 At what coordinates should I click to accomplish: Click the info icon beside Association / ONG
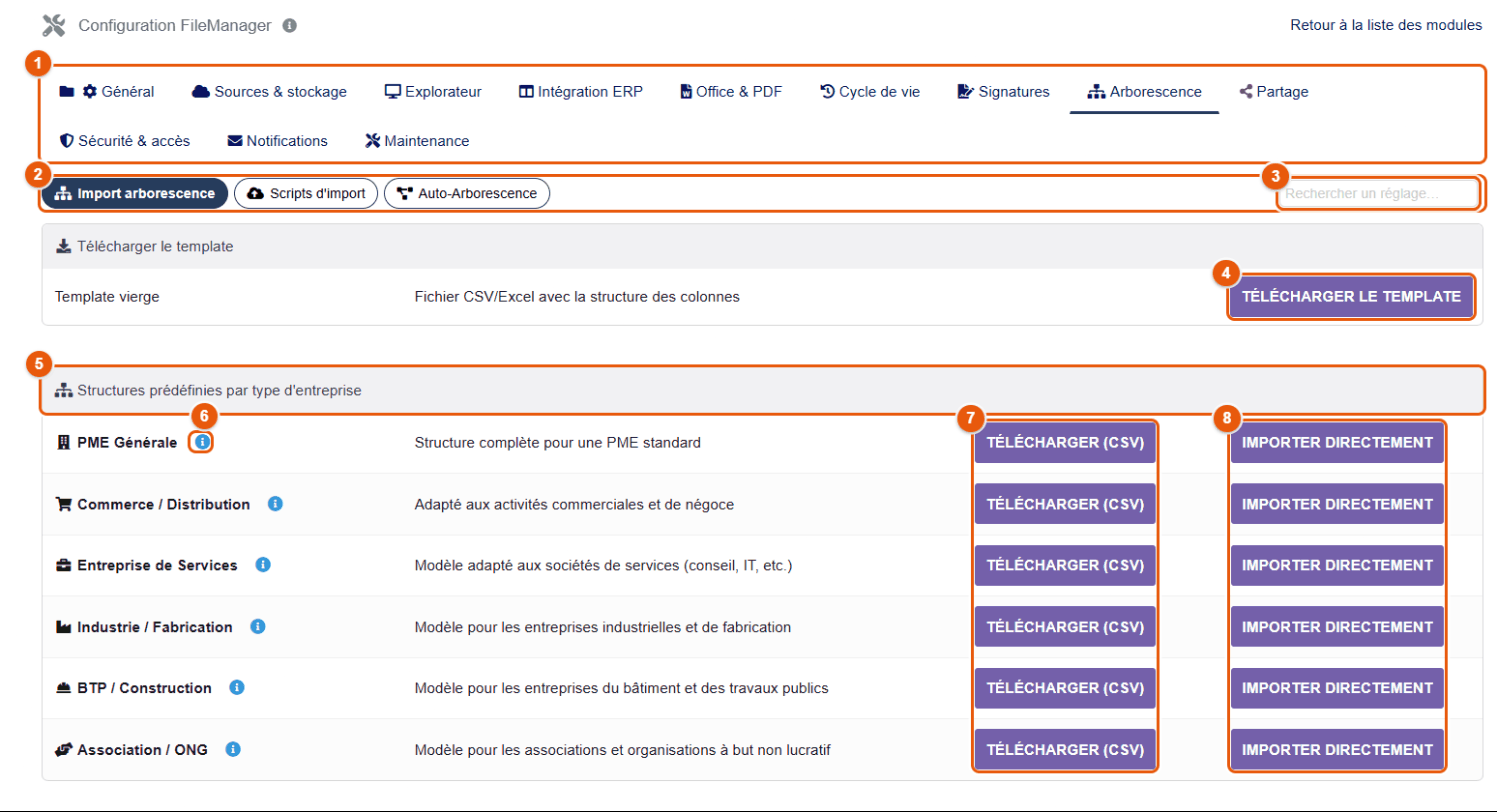[233, 749]
